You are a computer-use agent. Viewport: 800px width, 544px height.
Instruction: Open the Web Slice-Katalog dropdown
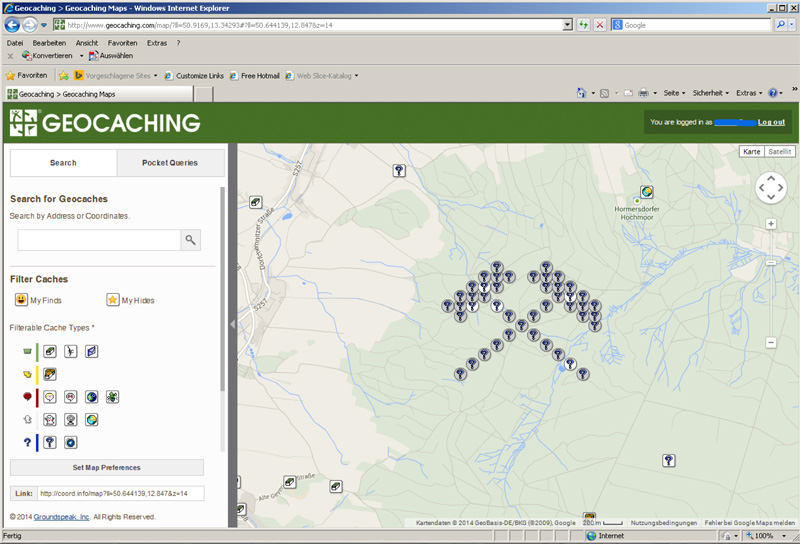(356, 76)
